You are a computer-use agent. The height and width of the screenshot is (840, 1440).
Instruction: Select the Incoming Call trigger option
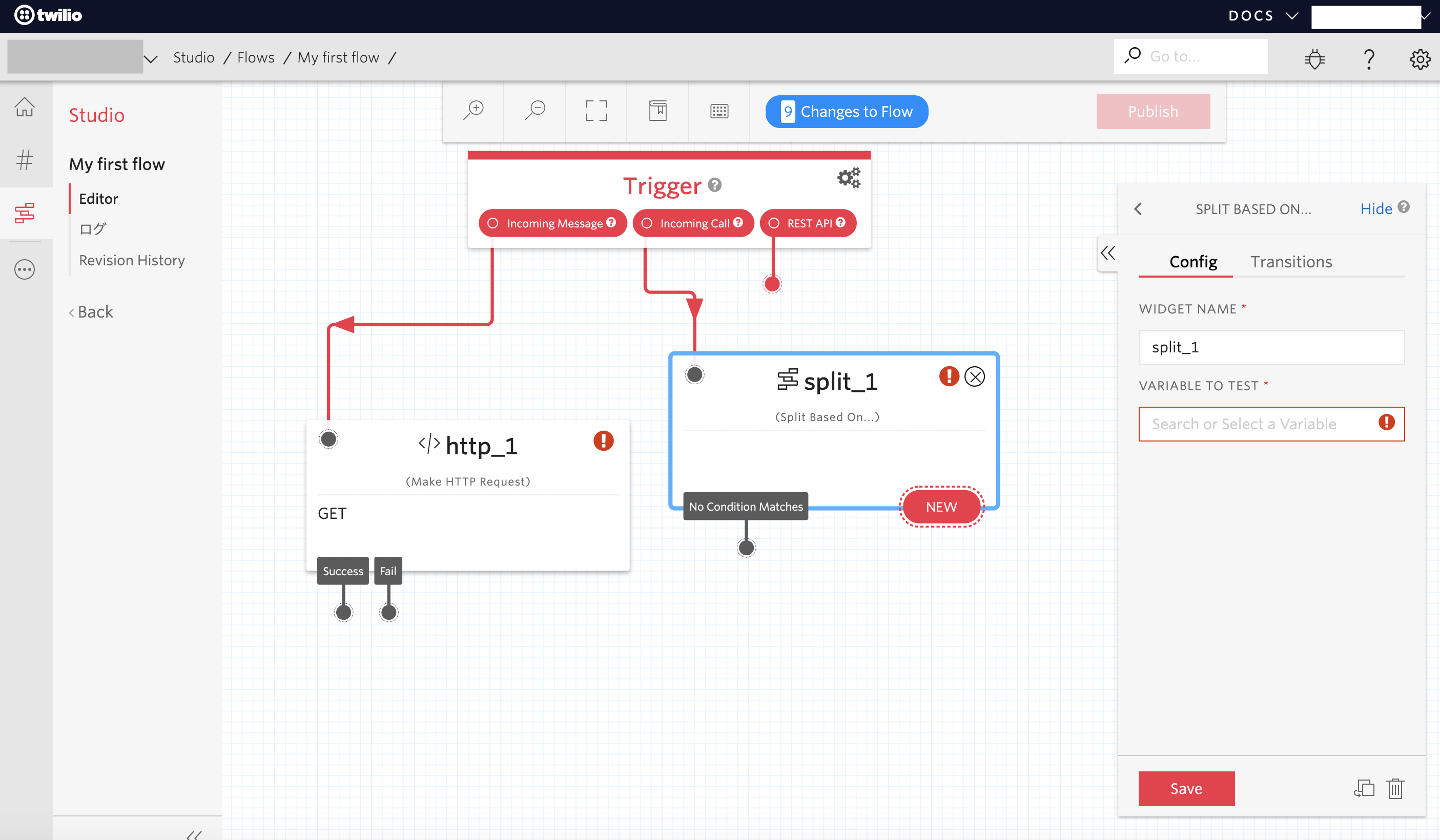(693, 223)
